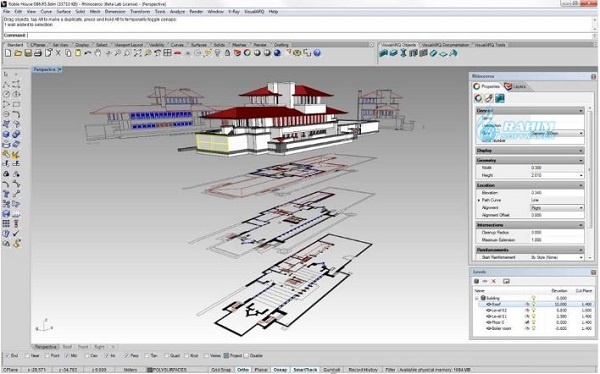Select the Pan hand tool

[98, 53]
